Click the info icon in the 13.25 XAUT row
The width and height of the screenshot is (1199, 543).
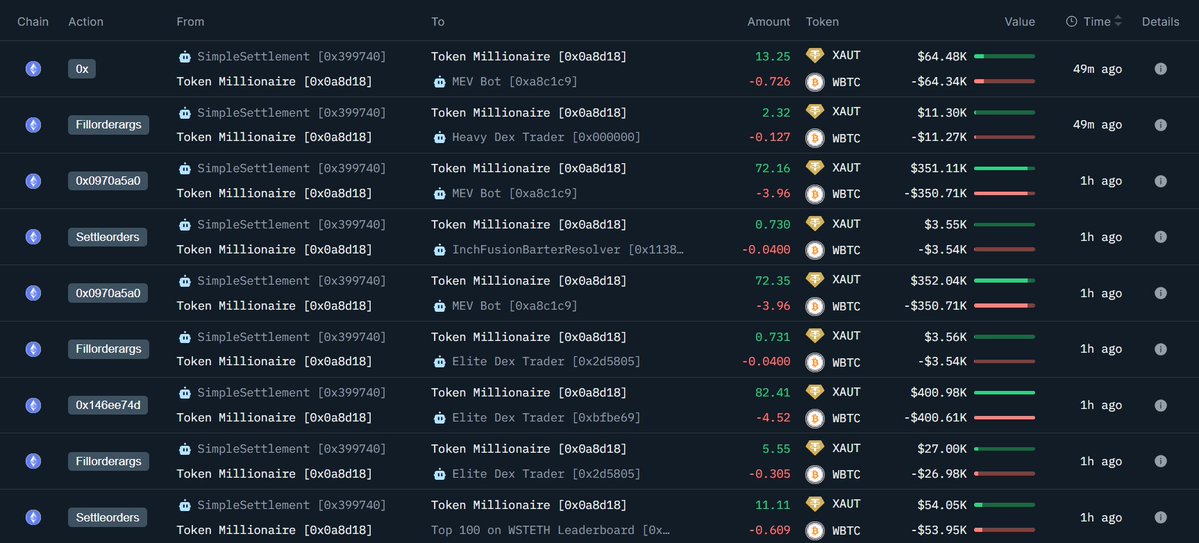tap(1160, 69)
